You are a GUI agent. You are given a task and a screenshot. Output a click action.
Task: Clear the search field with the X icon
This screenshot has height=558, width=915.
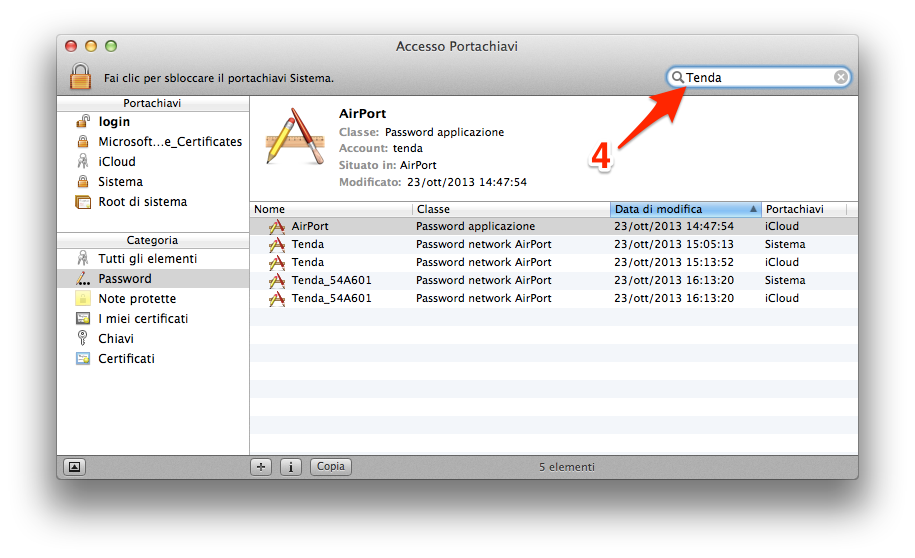click(x=840, y=77)
